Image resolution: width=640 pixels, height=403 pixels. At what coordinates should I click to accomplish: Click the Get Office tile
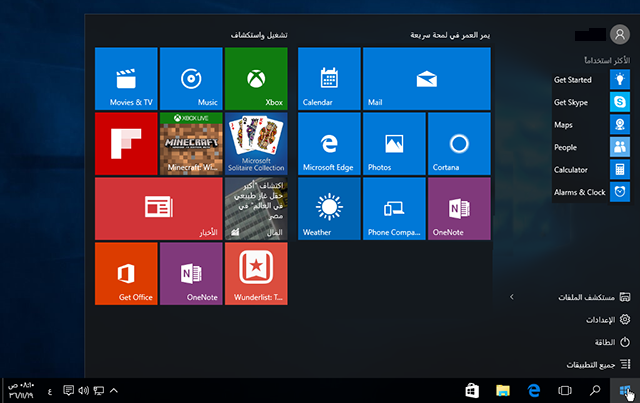126,274
